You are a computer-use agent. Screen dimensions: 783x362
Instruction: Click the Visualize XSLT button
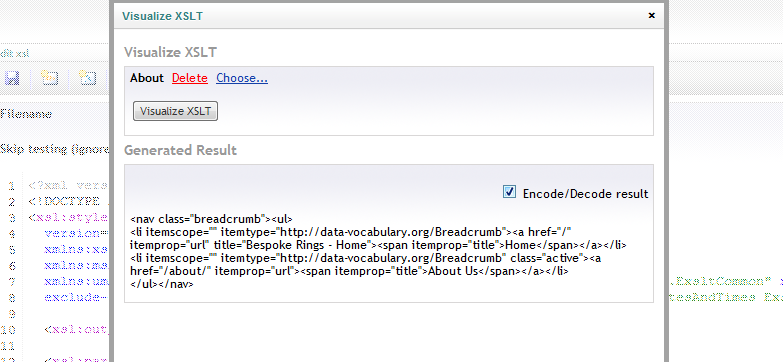(175, 111)
